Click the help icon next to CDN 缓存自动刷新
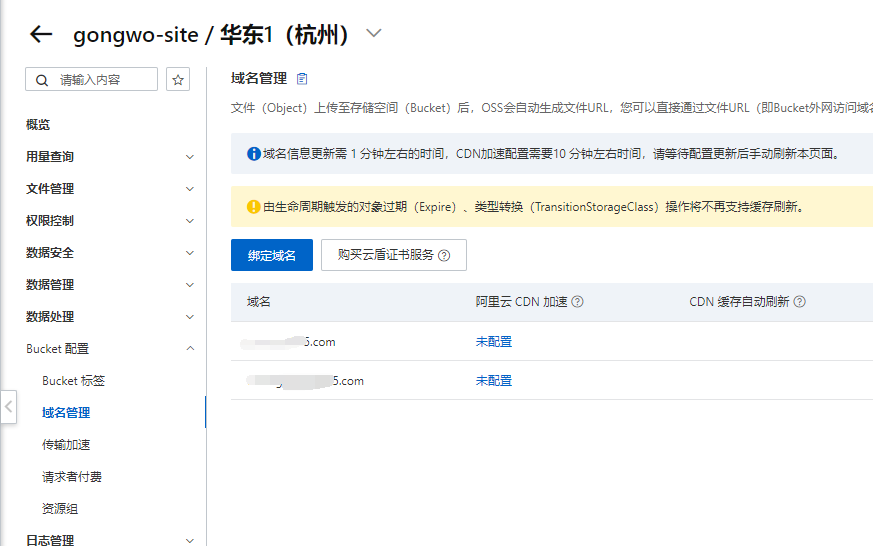 (x=800, y=302)
